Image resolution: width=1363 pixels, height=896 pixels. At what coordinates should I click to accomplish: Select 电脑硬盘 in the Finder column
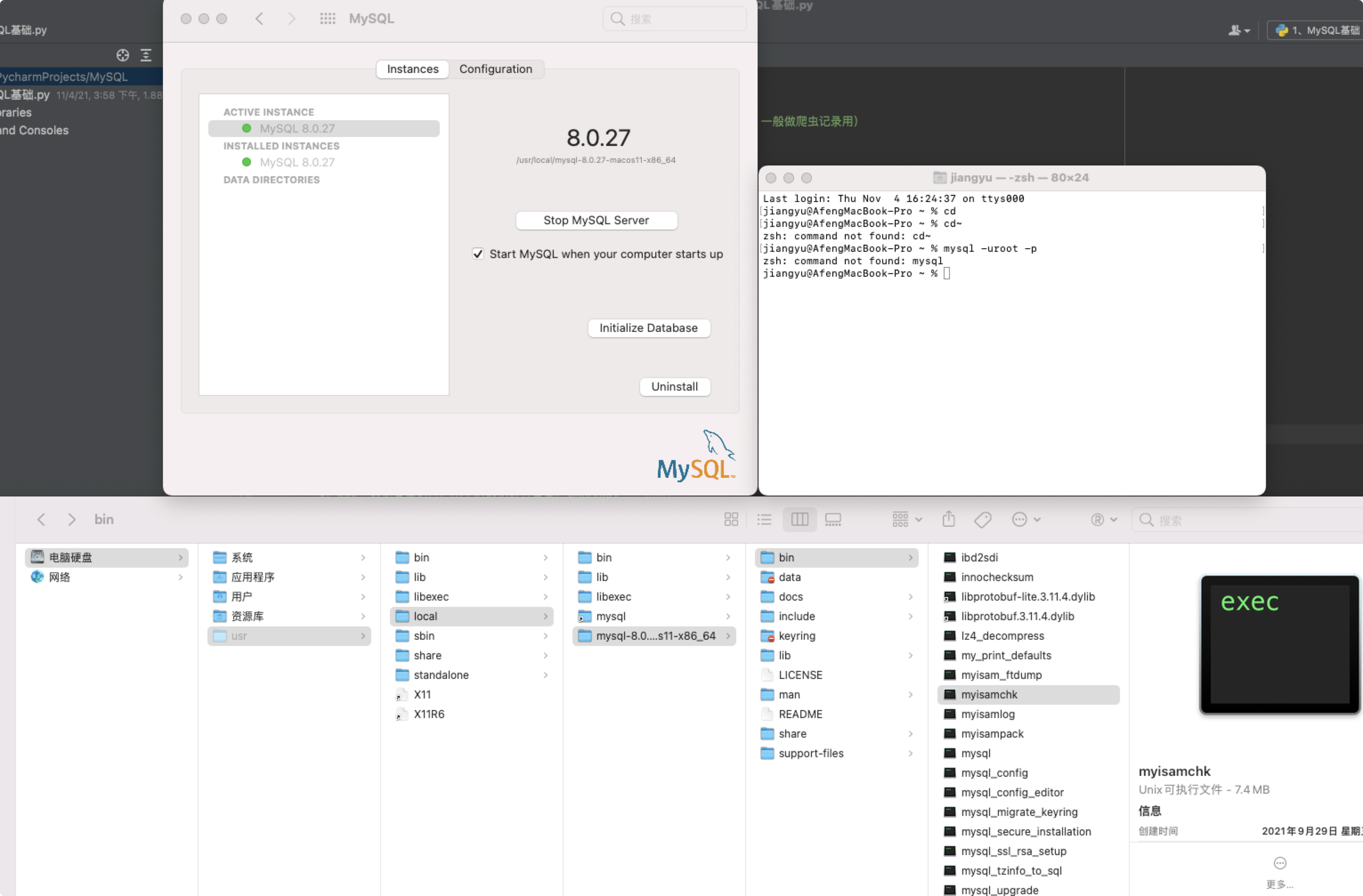point(107,557)
